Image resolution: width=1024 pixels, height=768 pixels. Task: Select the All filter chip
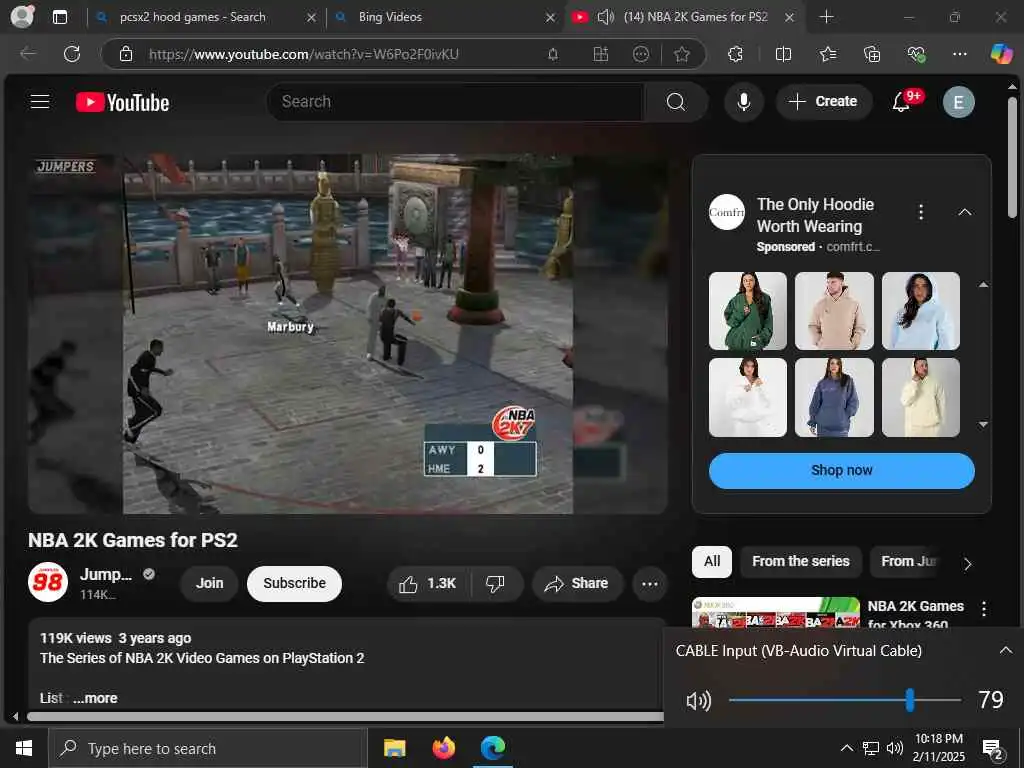[x=712, y=562]
